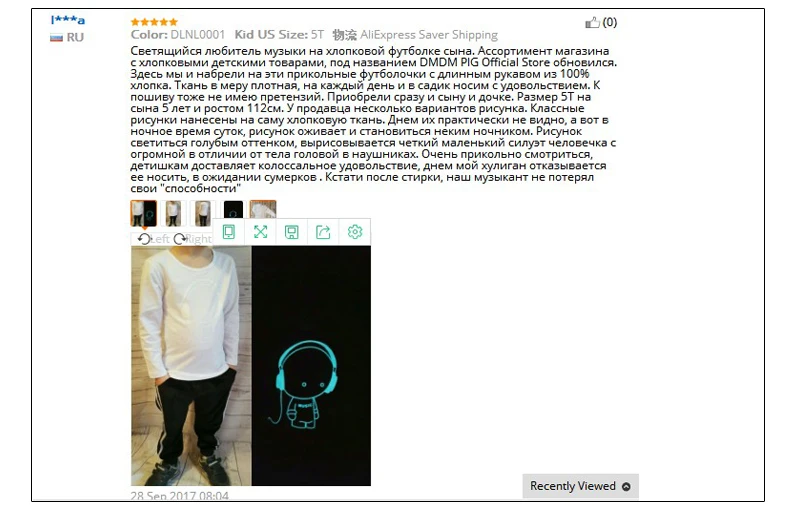Click the tablet device icon in overlay toolbar
800x507 pixels.
click(229, 232)
